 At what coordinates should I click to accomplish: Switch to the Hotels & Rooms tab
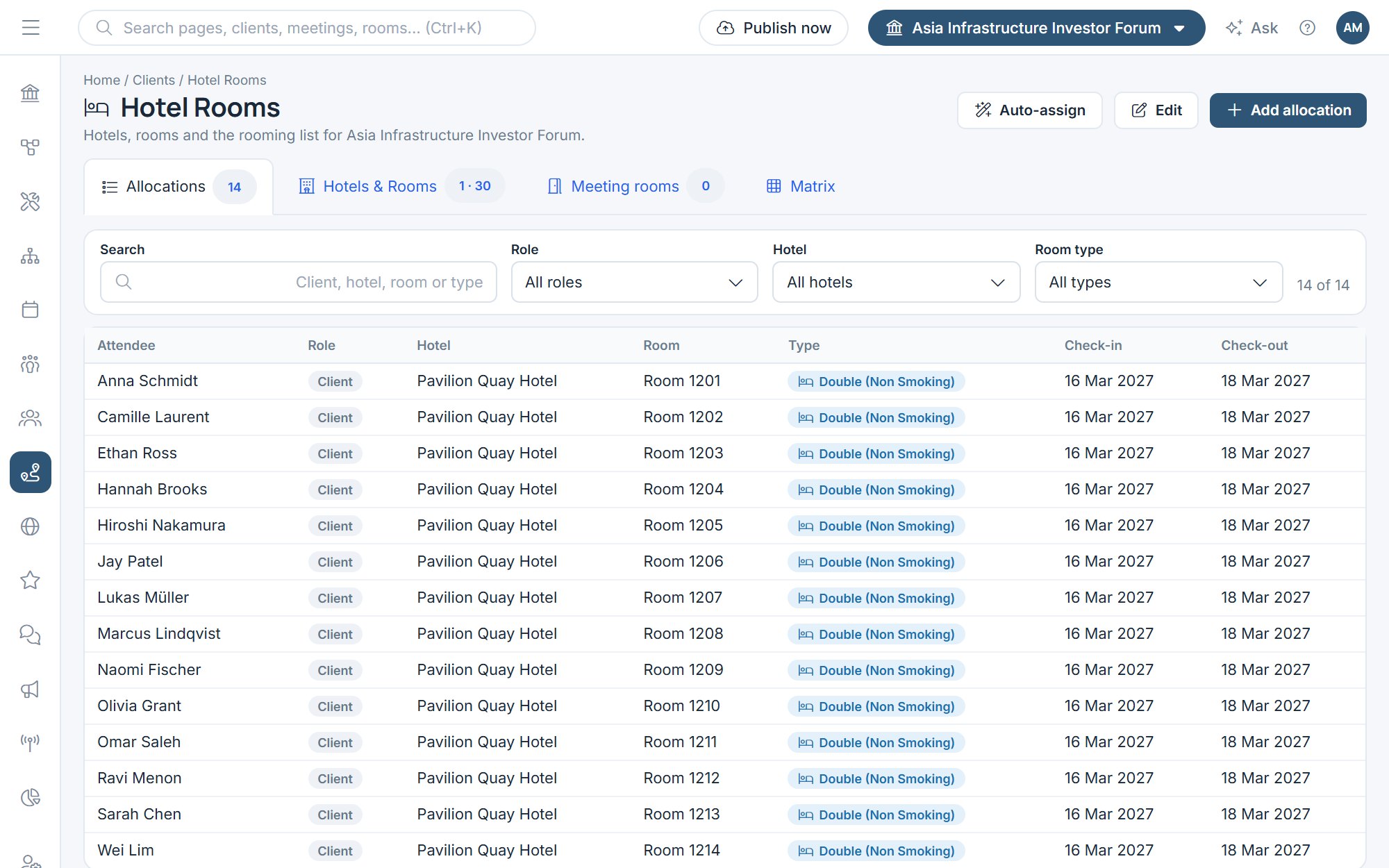pos(401,186)
